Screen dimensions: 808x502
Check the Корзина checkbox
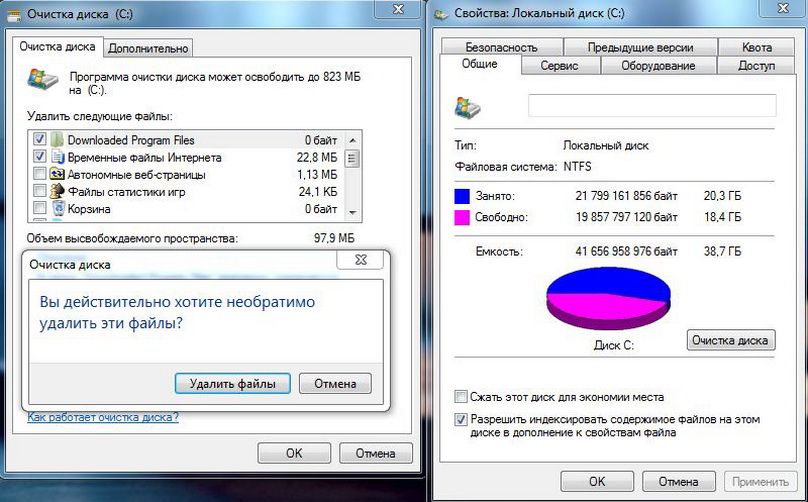pyautogui.click(x=40, y=208)
